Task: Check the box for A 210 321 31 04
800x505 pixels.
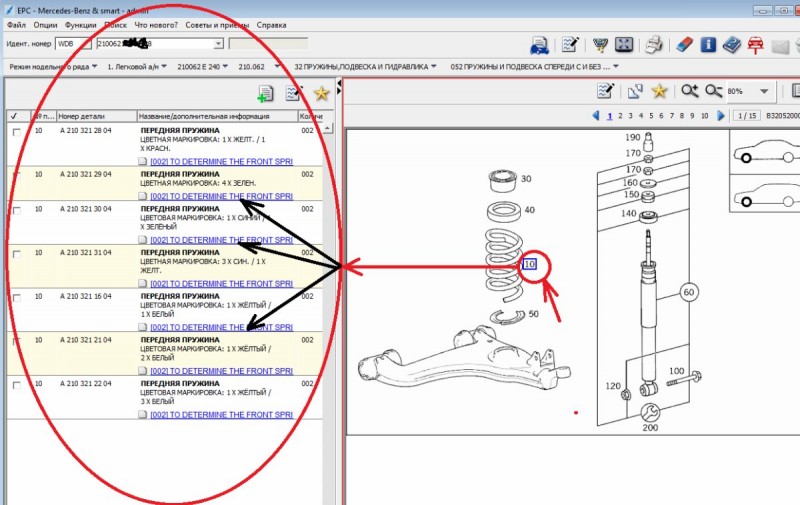Action: tap(16, 254)
